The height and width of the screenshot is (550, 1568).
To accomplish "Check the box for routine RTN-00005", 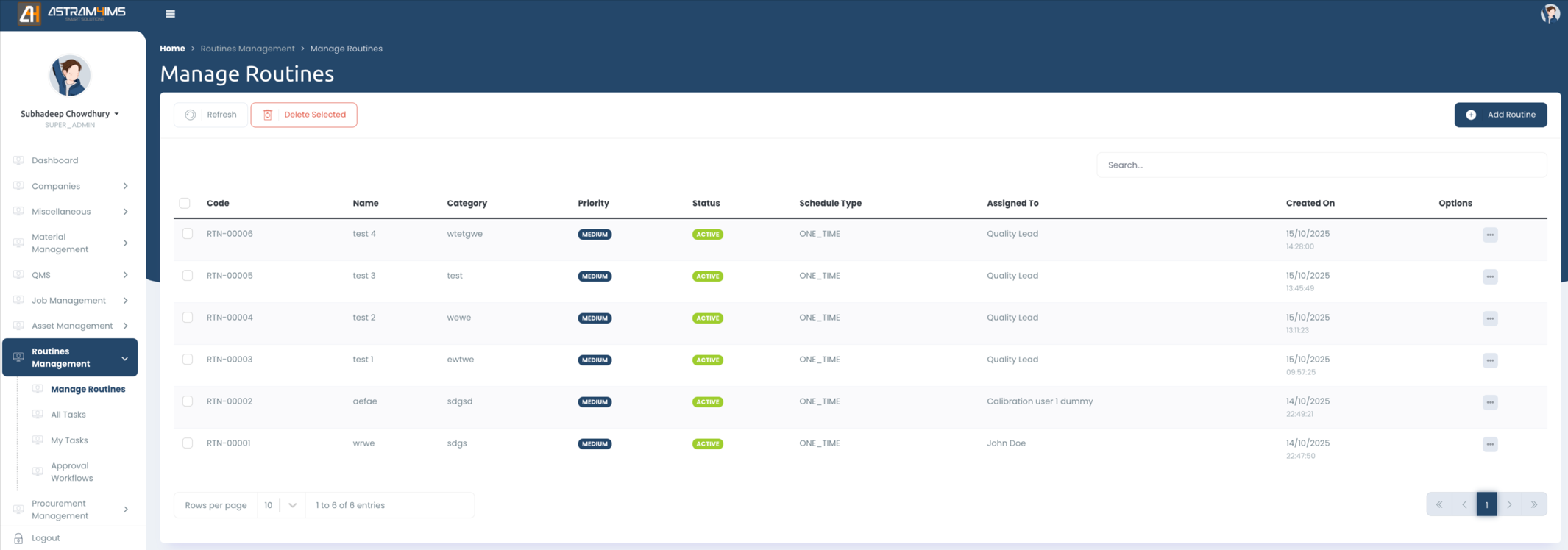I will point(188,276).
